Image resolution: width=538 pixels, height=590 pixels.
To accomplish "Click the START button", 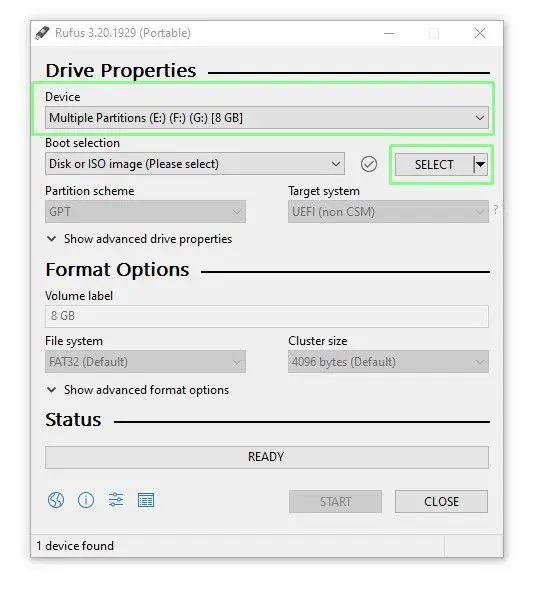I will [335, 501].
